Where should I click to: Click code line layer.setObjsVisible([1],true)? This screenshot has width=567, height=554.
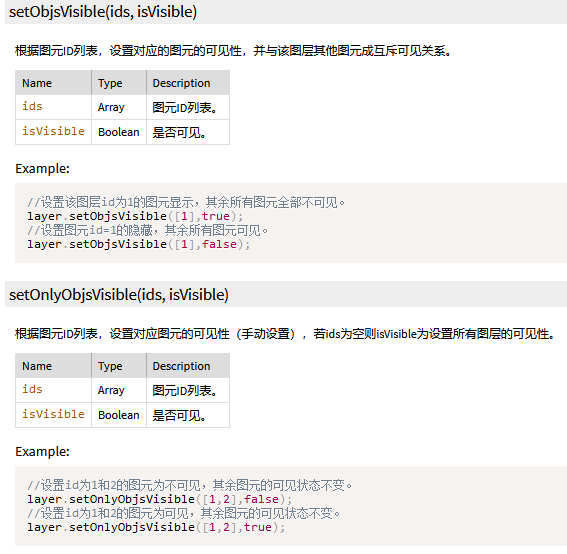(135, 216)
